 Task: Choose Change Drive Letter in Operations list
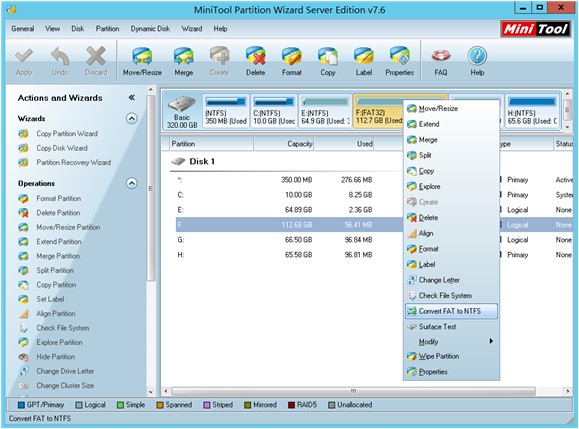click(x=65, y=371)
